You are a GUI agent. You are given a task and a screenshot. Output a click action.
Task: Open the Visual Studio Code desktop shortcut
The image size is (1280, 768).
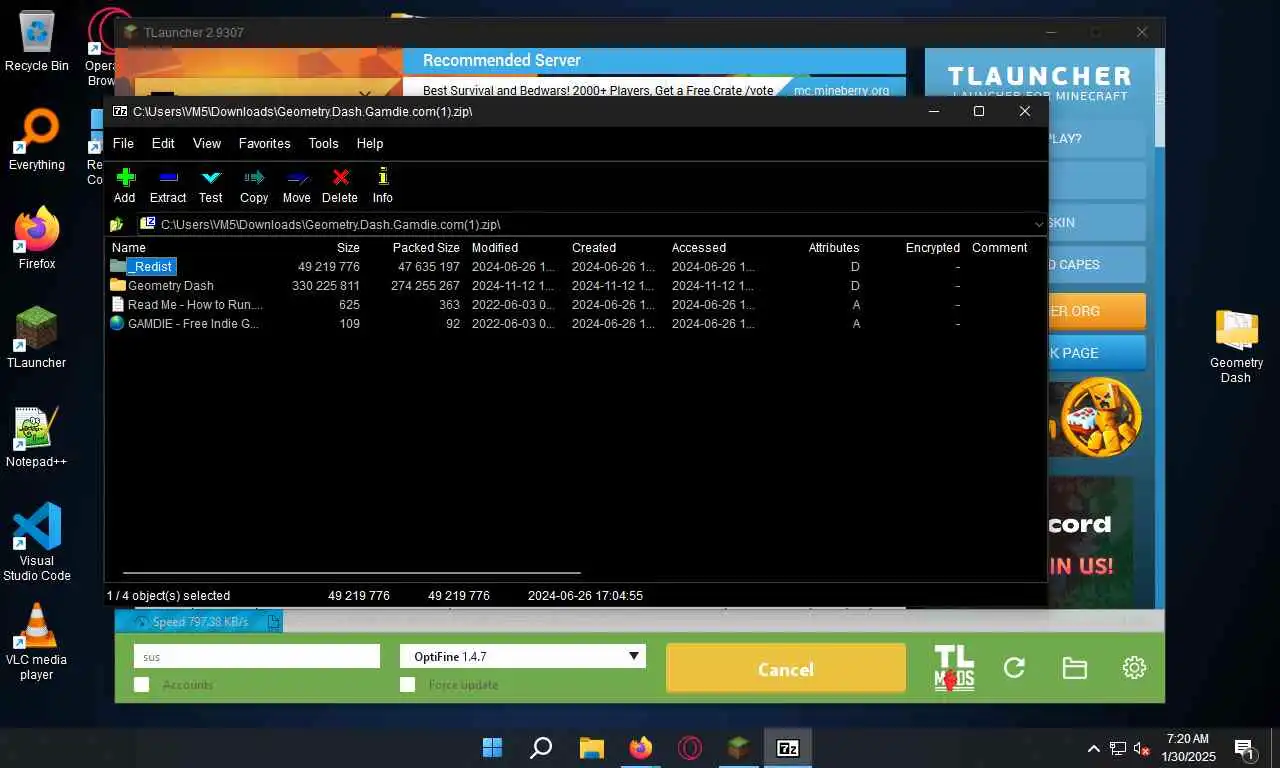(37, 543)
